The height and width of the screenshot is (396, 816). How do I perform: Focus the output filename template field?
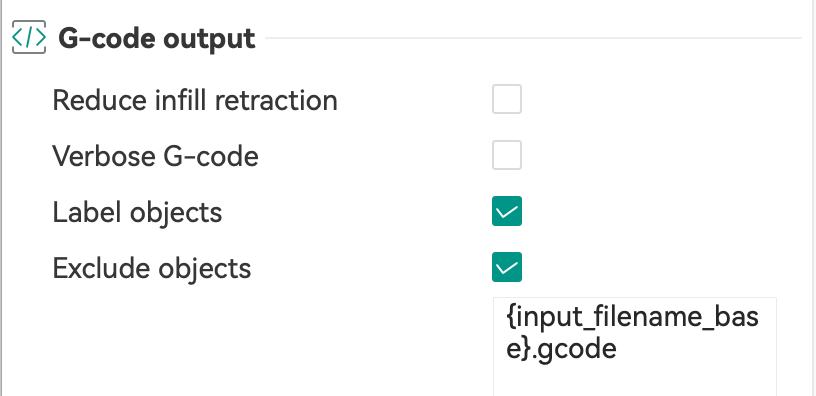pos(635,347)
